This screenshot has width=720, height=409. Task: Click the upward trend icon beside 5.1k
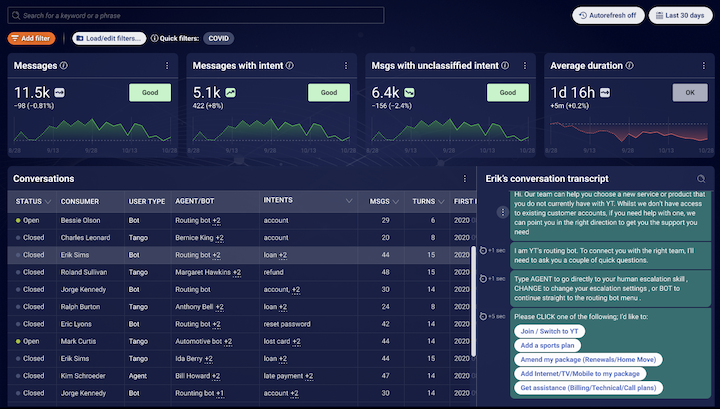[x=231, y=93]
